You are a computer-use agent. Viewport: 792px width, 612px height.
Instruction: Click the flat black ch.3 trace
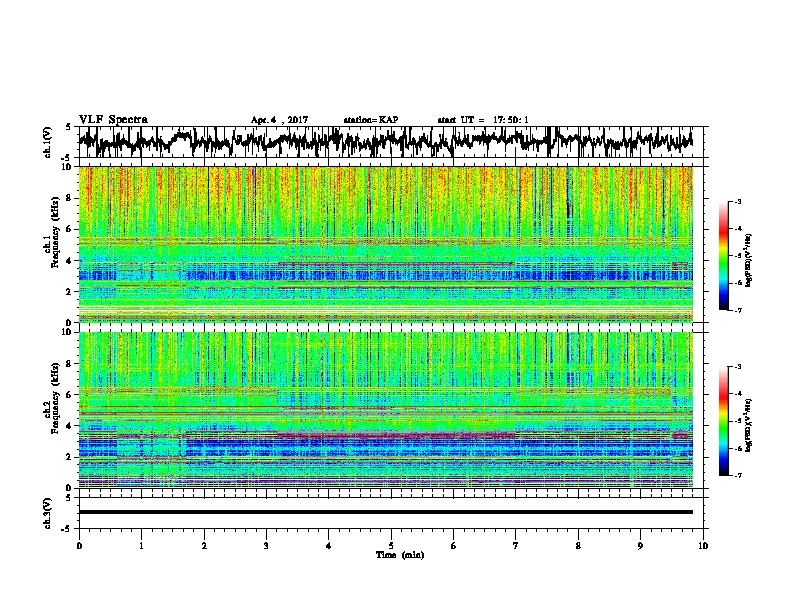click(x=385, y=512)
